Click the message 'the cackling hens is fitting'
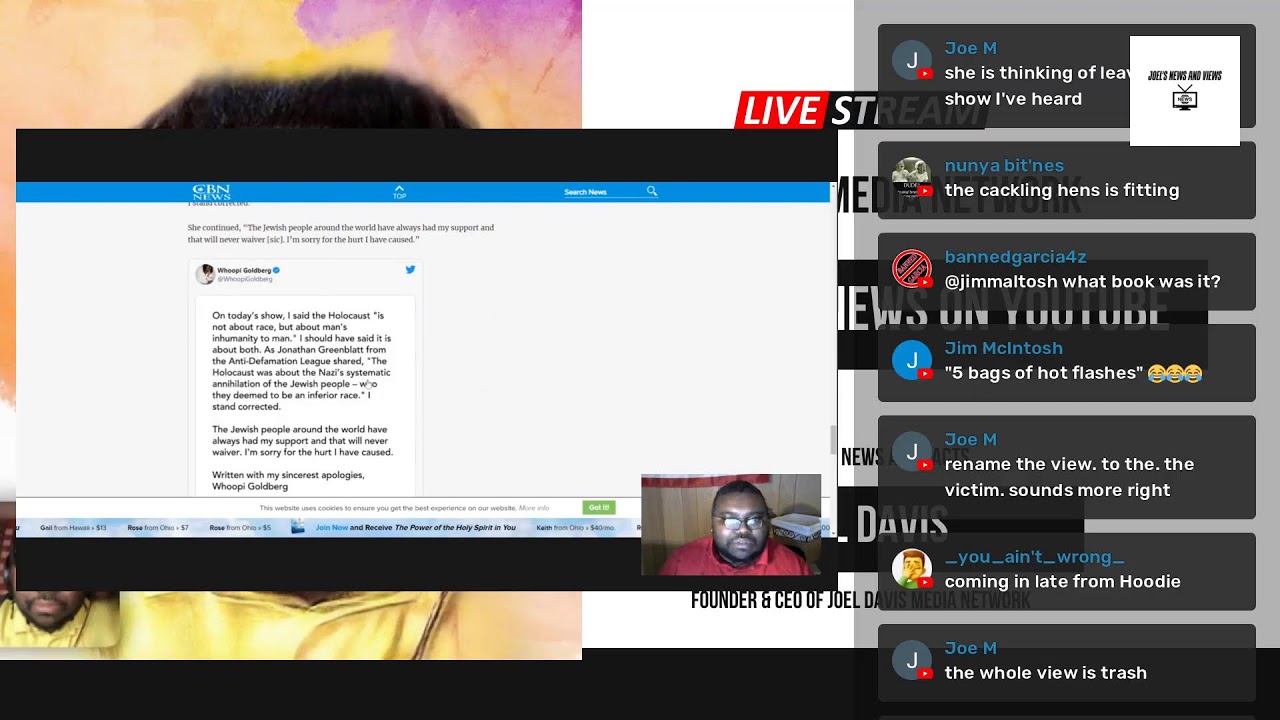Image resolution: width=1280 pixels, height=720 pixels. click(1062, 190)
